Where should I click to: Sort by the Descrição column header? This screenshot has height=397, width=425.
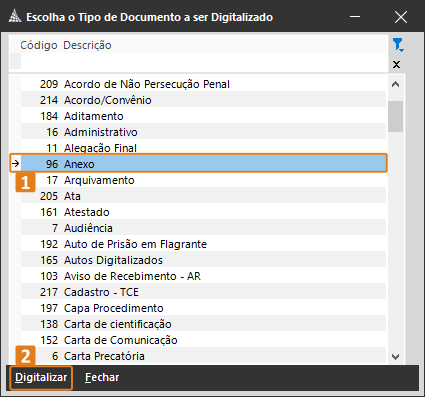(87, 45)
